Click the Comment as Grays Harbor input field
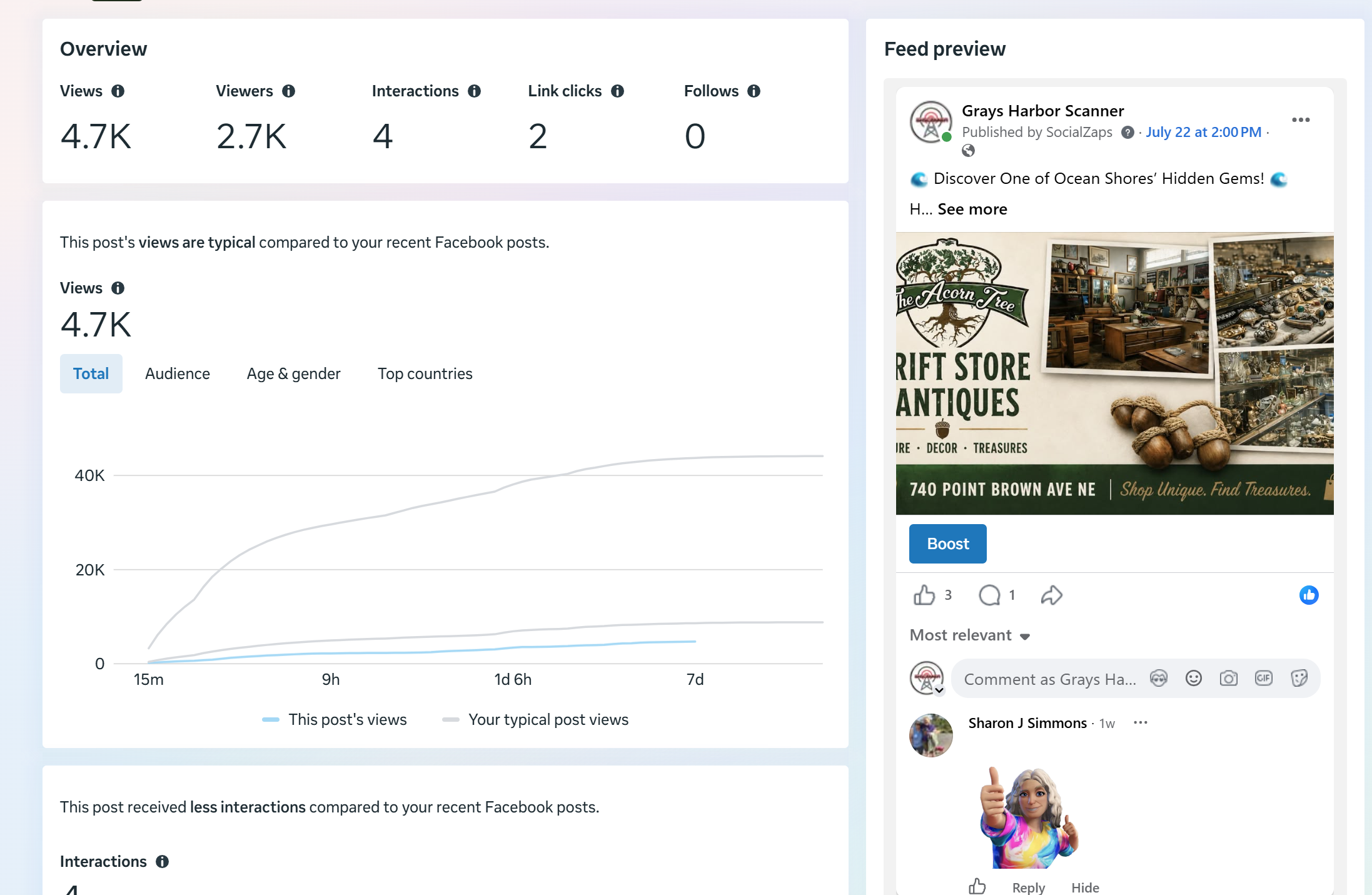Image resolution: width=1372 pixels, height=895 pixels. click(x=1051, y=679)
